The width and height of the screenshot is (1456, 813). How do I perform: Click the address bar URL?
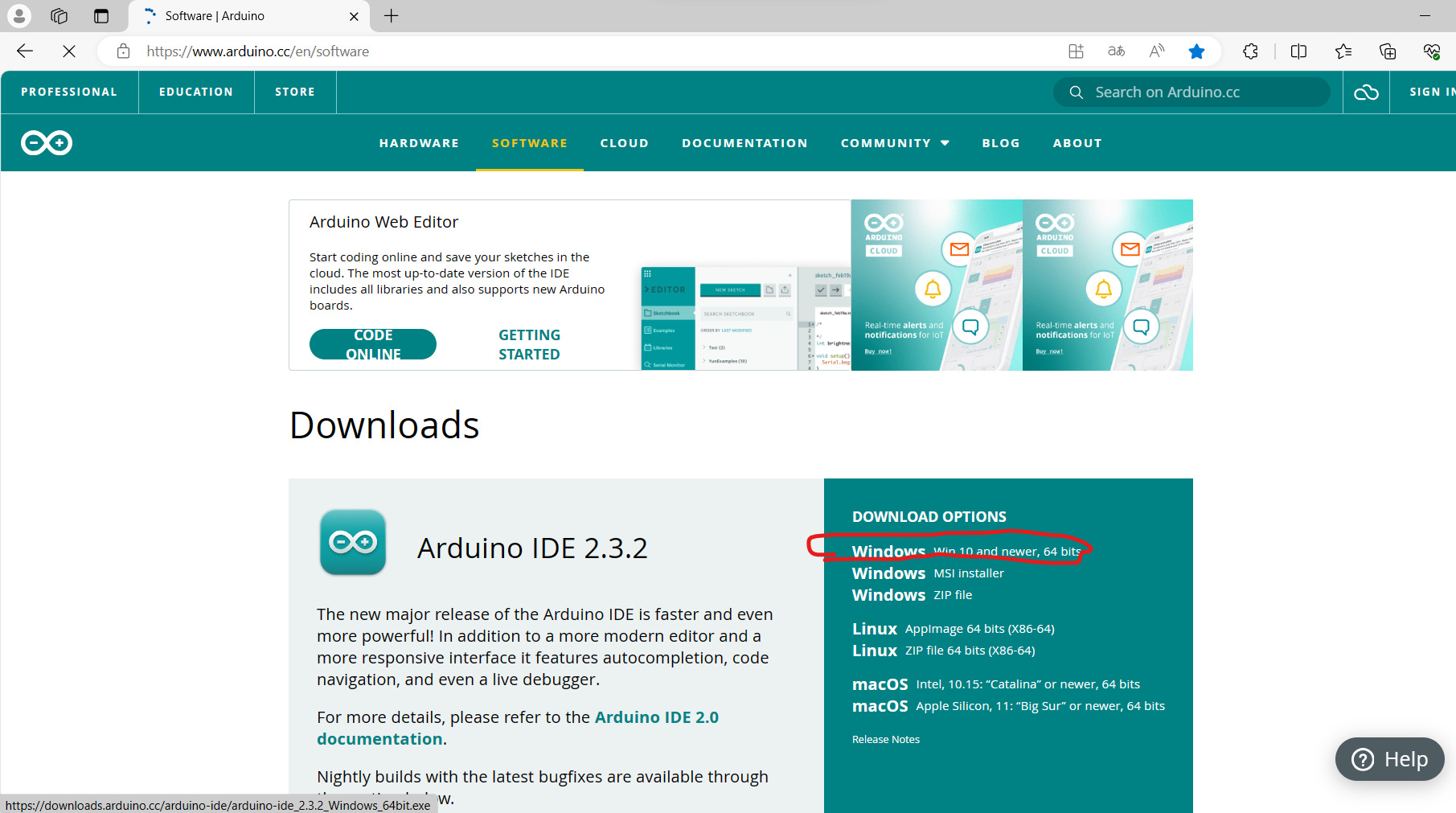pyautogui.click(x=257, y=51)
